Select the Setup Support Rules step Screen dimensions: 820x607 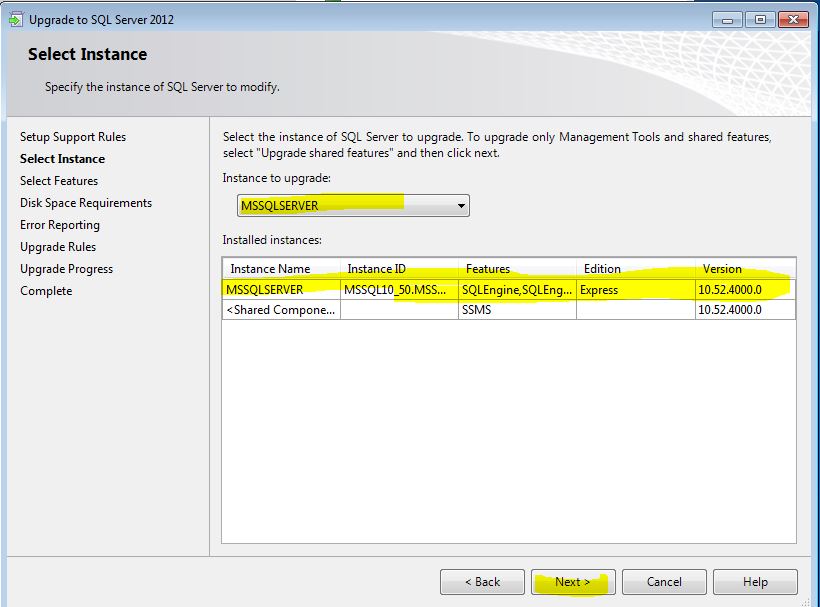coord(73,137)
